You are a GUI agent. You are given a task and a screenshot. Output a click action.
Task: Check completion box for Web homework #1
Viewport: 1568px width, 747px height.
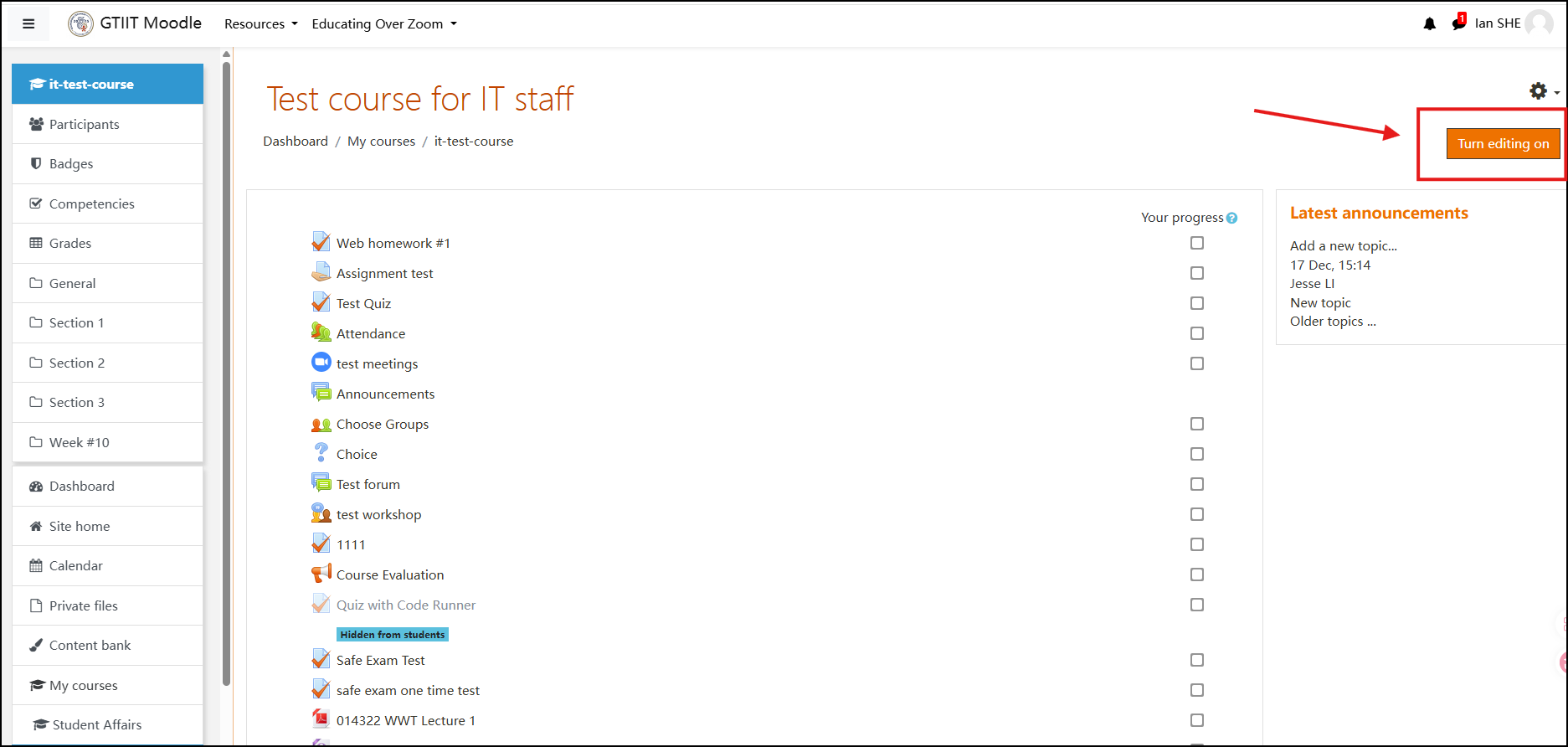tap(1197, 243)
